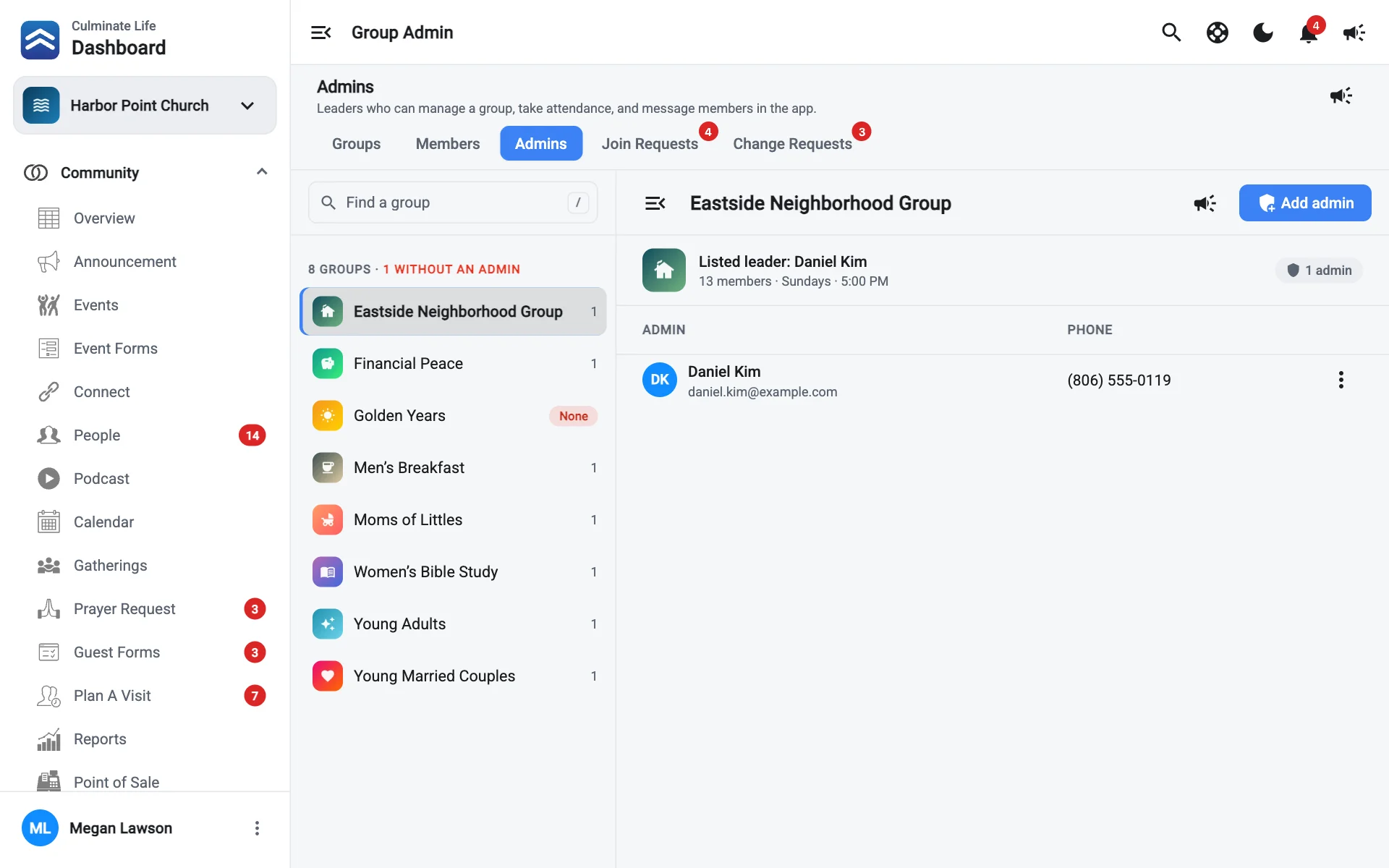Image resolution: width=1389 pixels, height=868 pixels.
Task: Open the help lifebuoy icon
Action: pos(1218,33)
